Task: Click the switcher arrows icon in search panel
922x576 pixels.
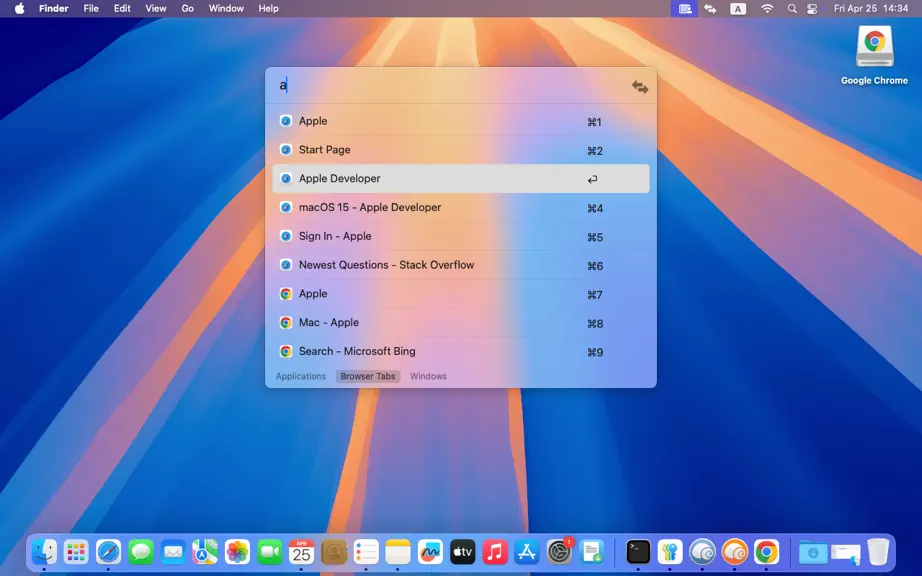Action: tap(640, 87)
